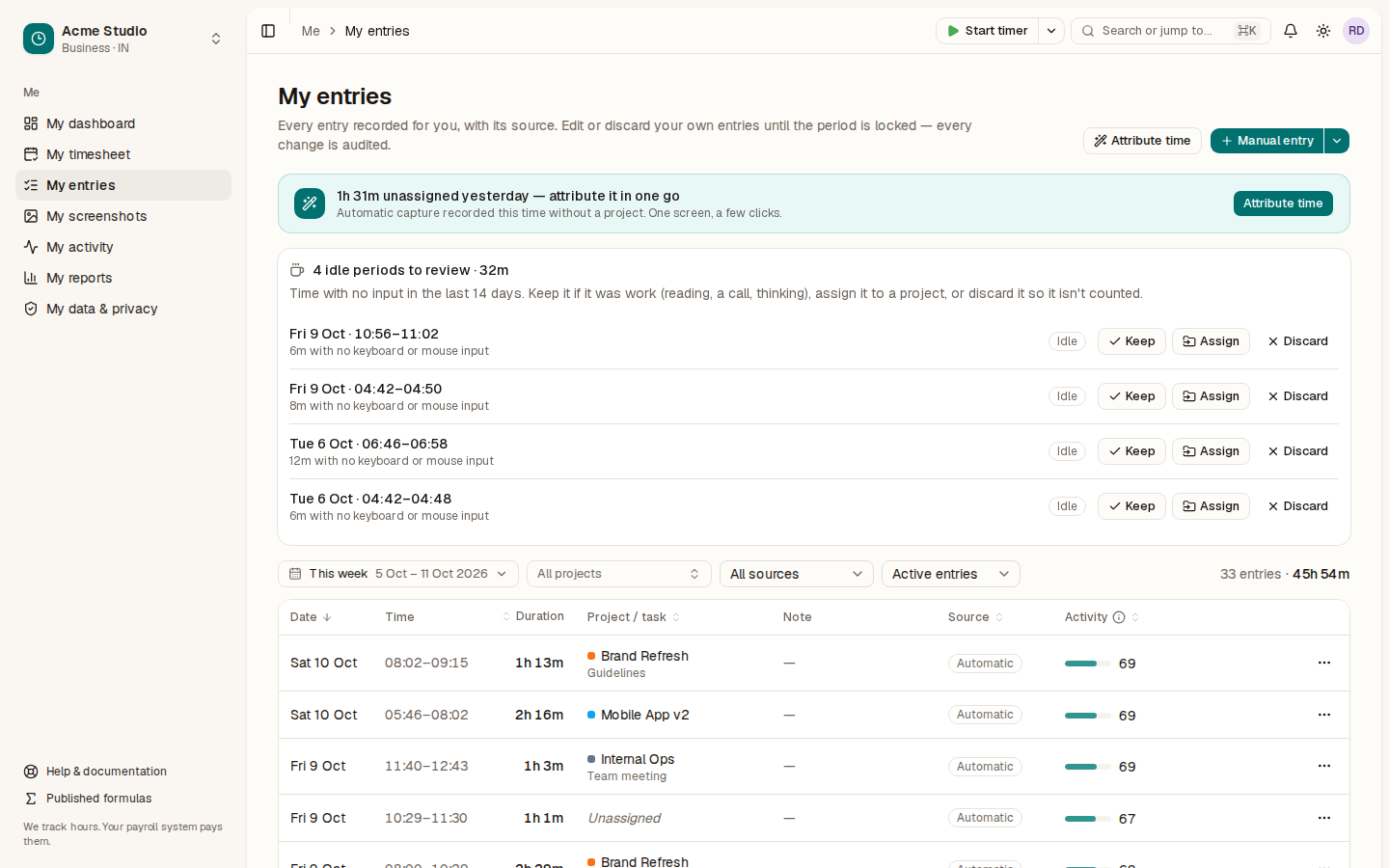Discard the Fri 9 Oct 10:56–11:02 idle period
Image resolution: width=1389 pixels, height=868 pixels.
coord(1297,341)
